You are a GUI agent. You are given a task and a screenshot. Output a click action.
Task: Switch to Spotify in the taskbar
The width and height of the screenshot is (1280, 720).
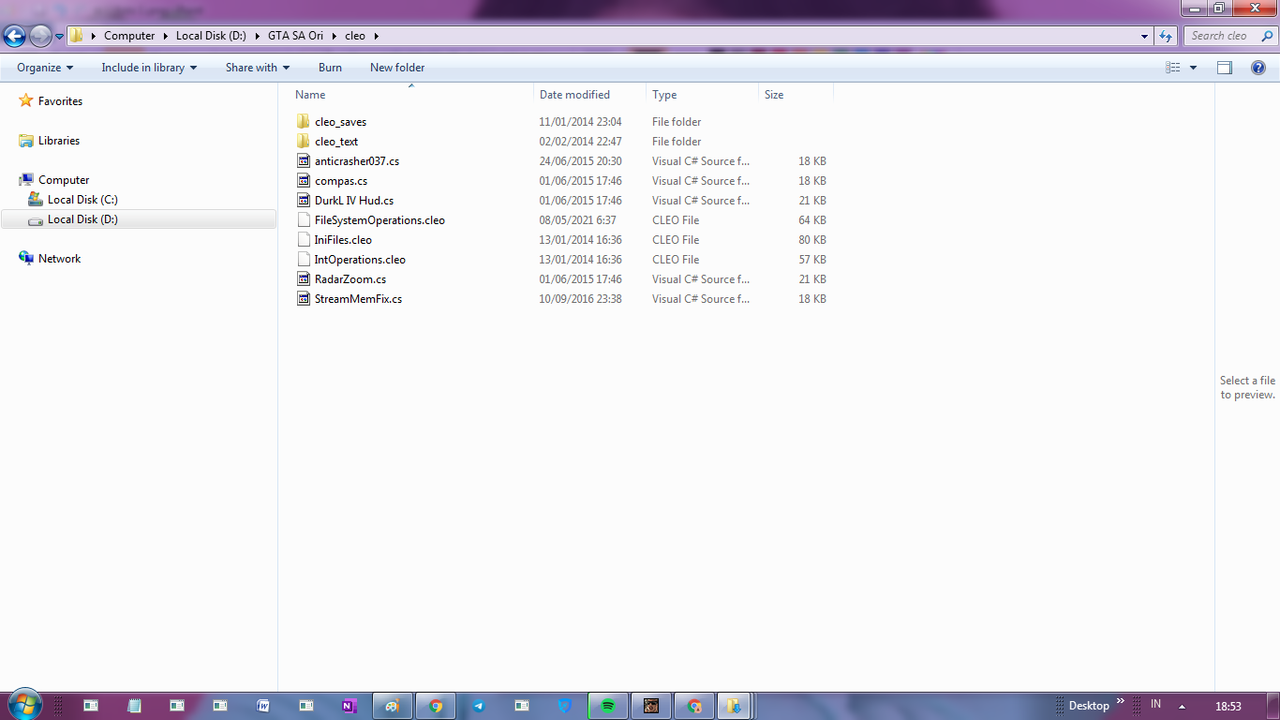(x=608, y=705)
